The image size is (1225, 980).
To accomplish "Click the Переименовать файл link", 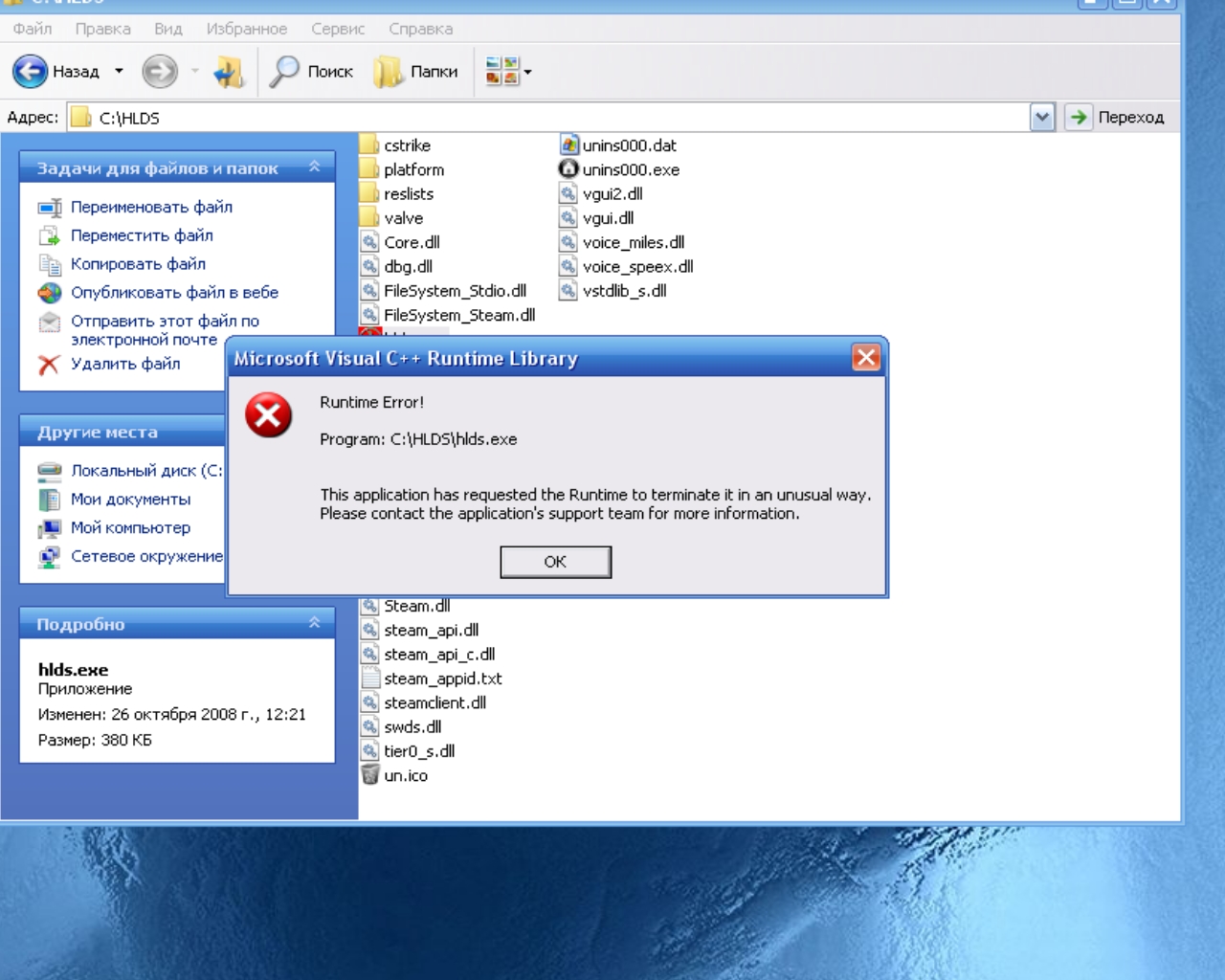I will tap(151, 207).
